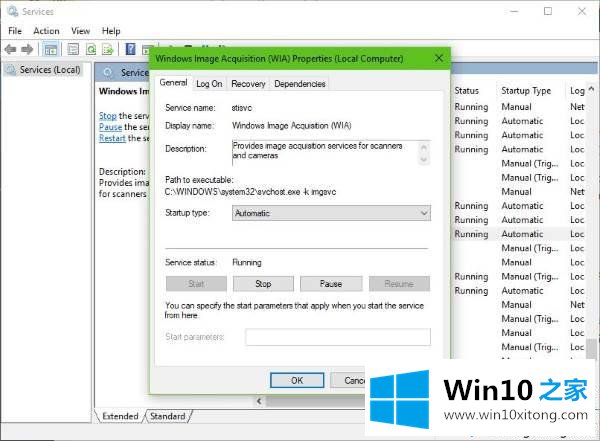
Task: Sort by the Status column header
Action: coord(466,91)
